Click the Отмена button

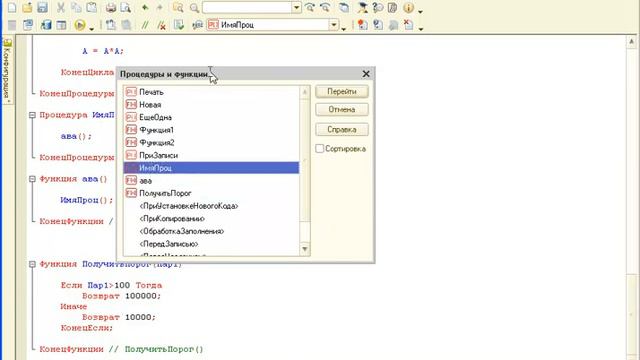(x=342, y=109)
